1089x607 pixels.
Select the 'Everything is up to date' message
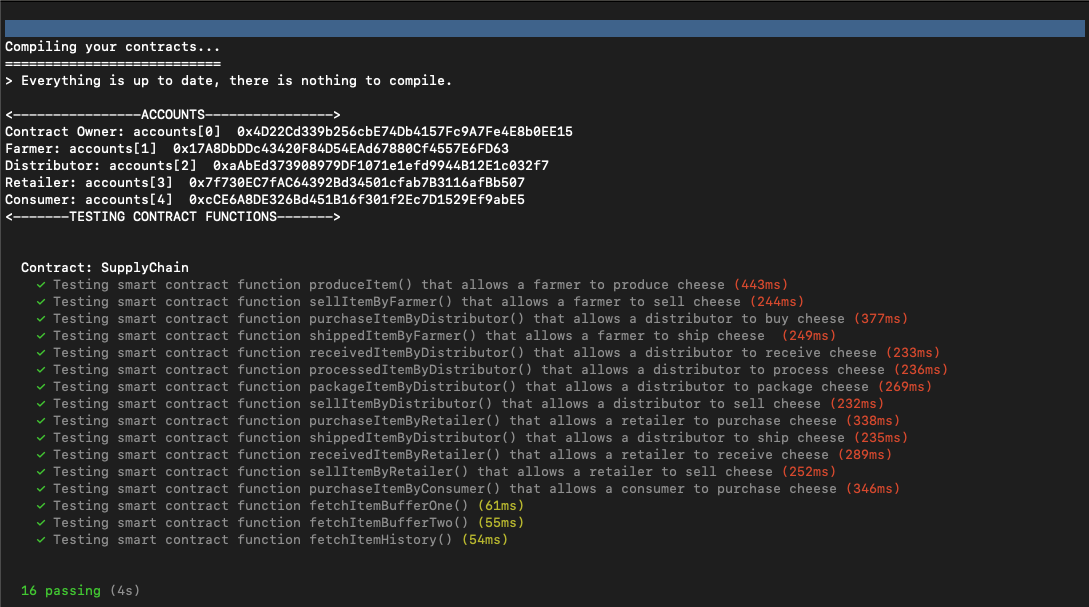tap(228, 81)
